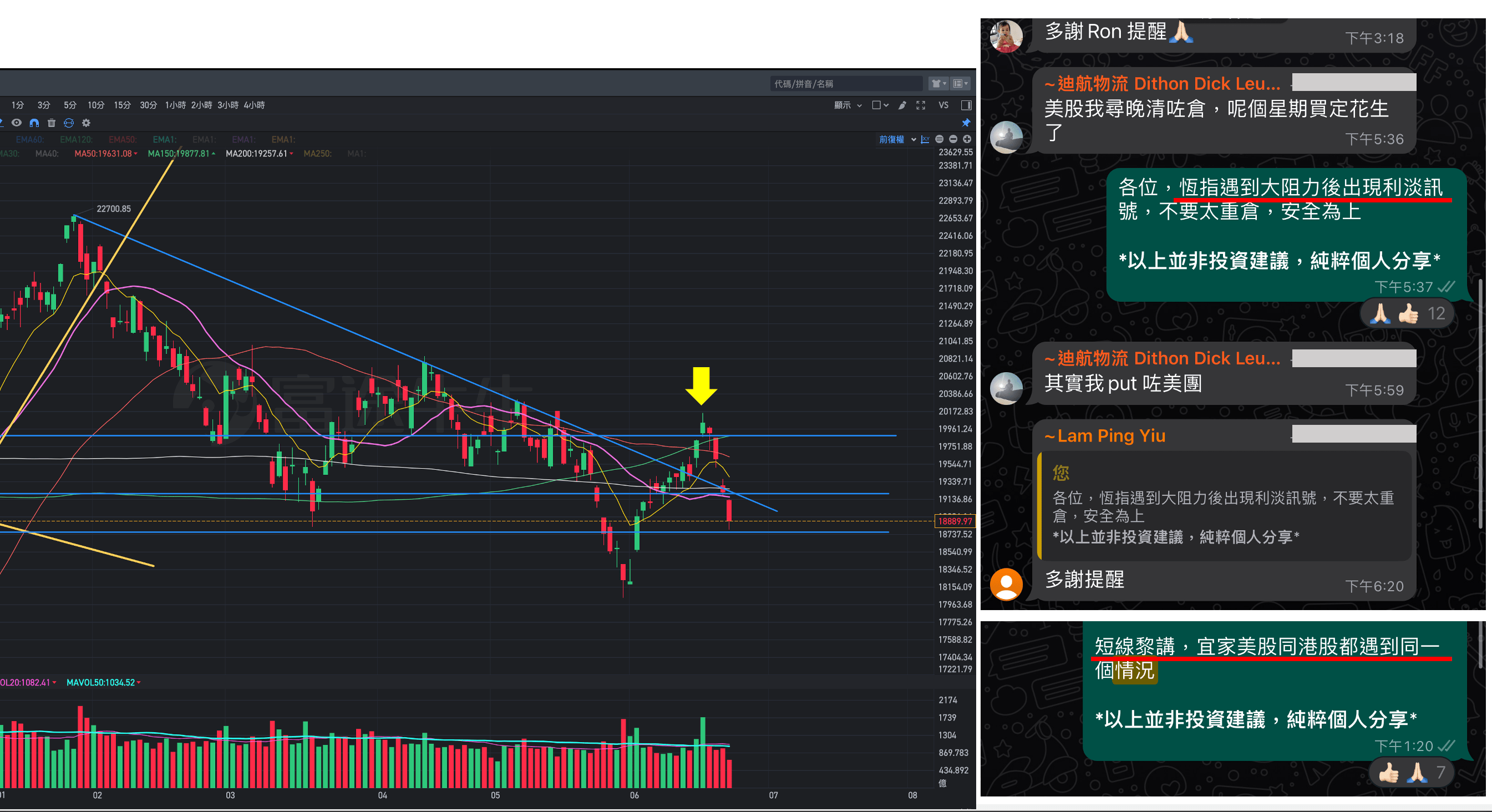
Task: Click the blue pin icon
Action: (x=966, y=123)
